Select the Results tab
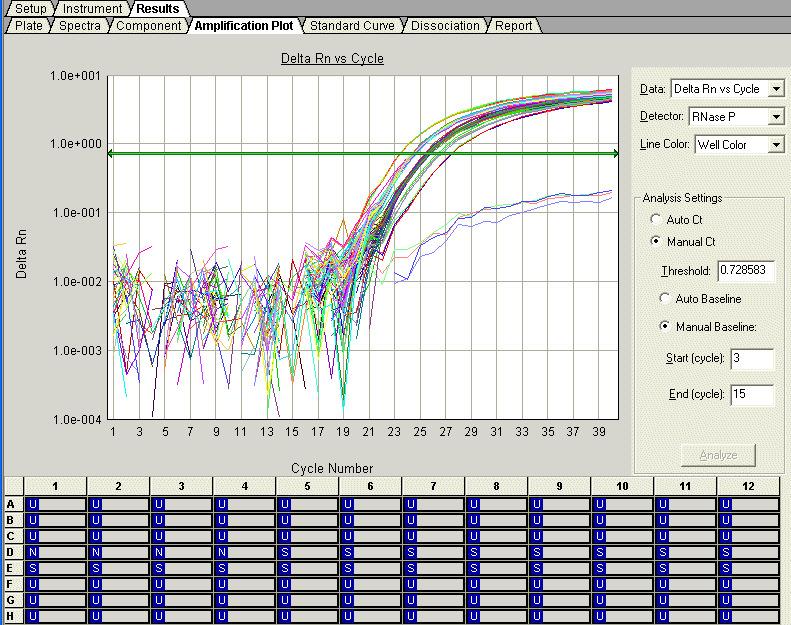791x625 pixels. coord(158,9)
